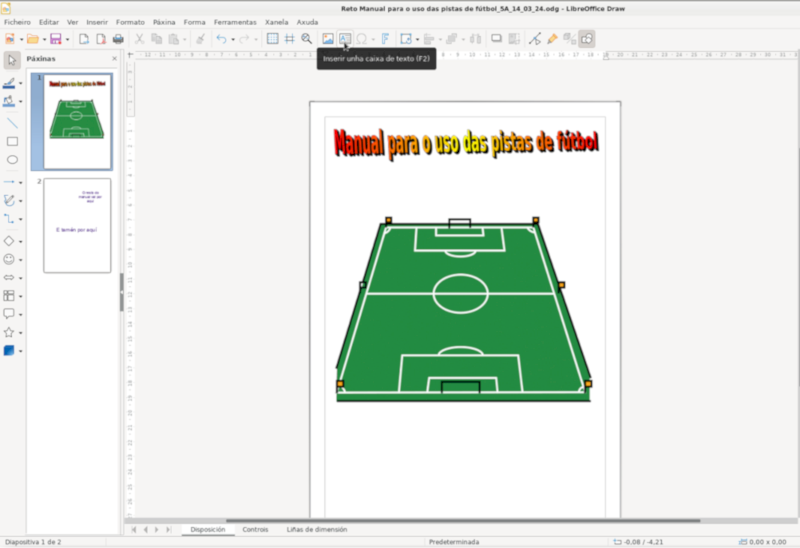800x548 pixels.
Task: Open the Formato menu
Action: [130, 21]
